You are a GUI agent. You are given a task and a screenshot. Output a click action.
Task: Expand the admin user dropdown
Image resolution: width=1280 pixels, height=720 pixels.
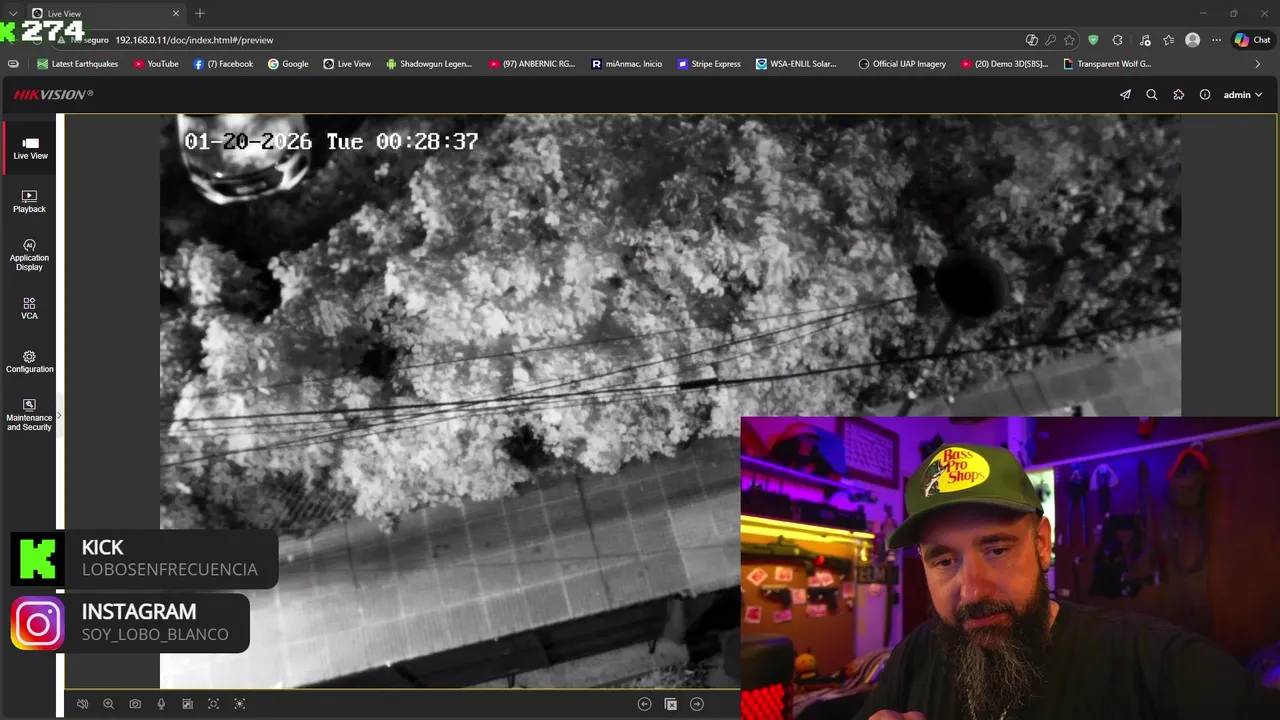1243,94
